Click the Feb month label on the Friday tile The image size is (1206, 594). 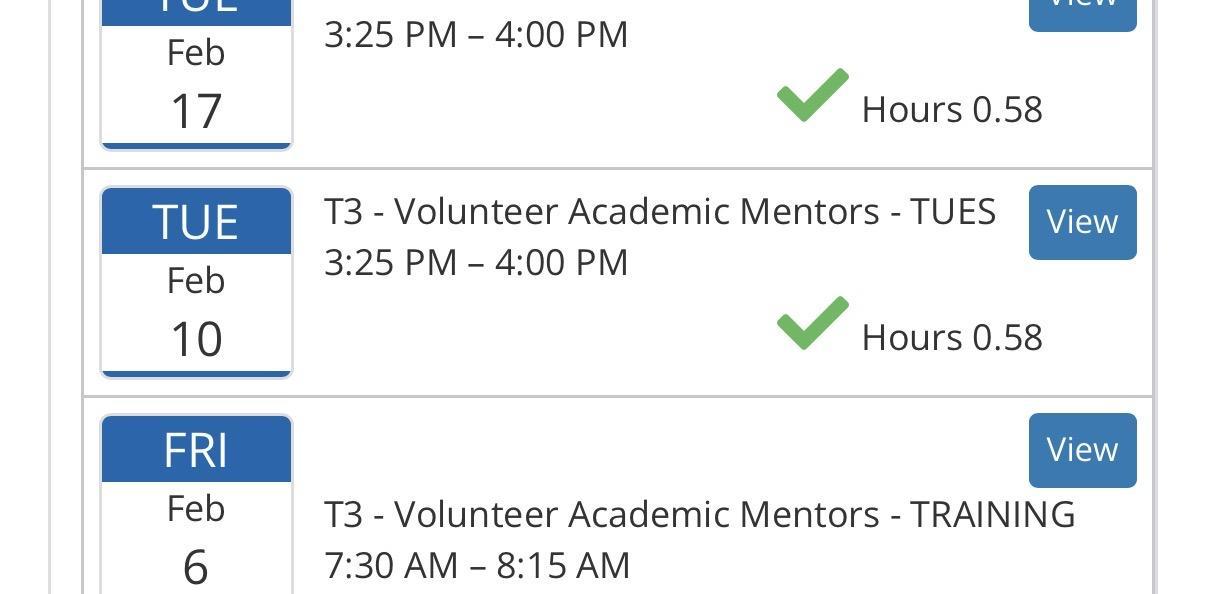click(x=196, y=509)
